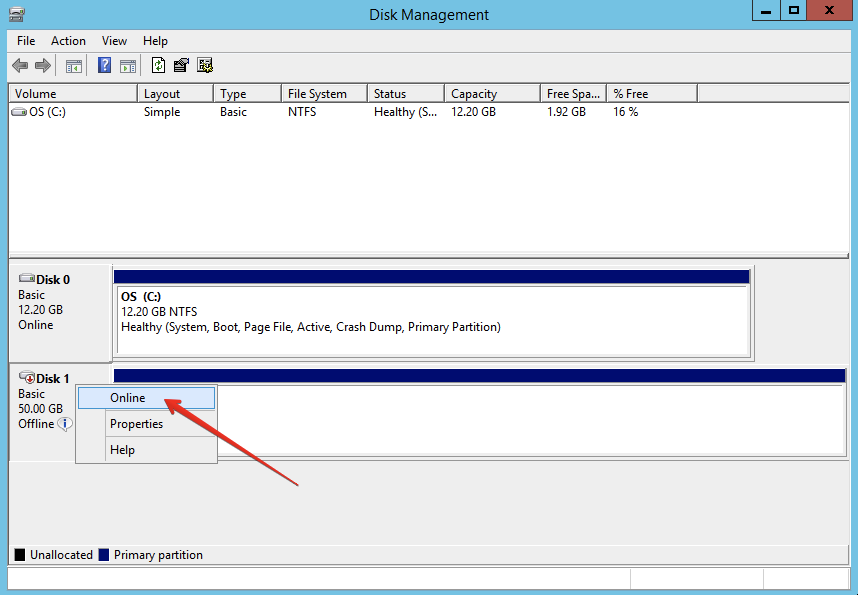The image size is (858, 595).
Task: Click Help in the context menu
Action: 122,450
